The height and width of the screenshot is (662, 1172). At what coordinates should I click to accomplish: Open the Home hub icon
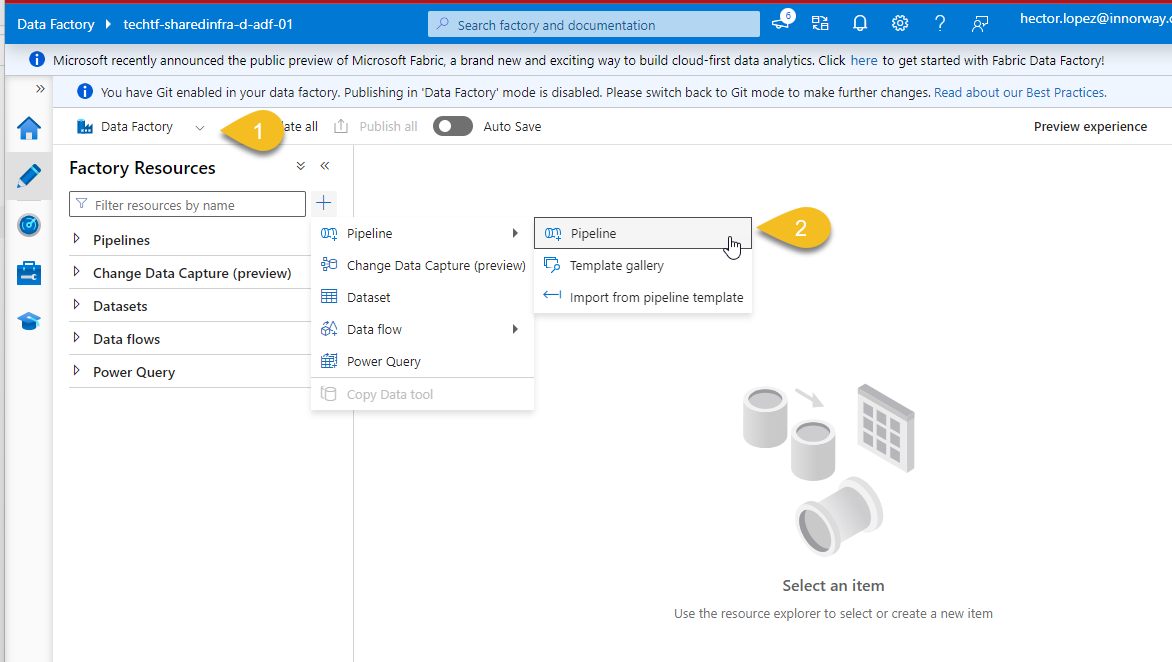point(28,129)
